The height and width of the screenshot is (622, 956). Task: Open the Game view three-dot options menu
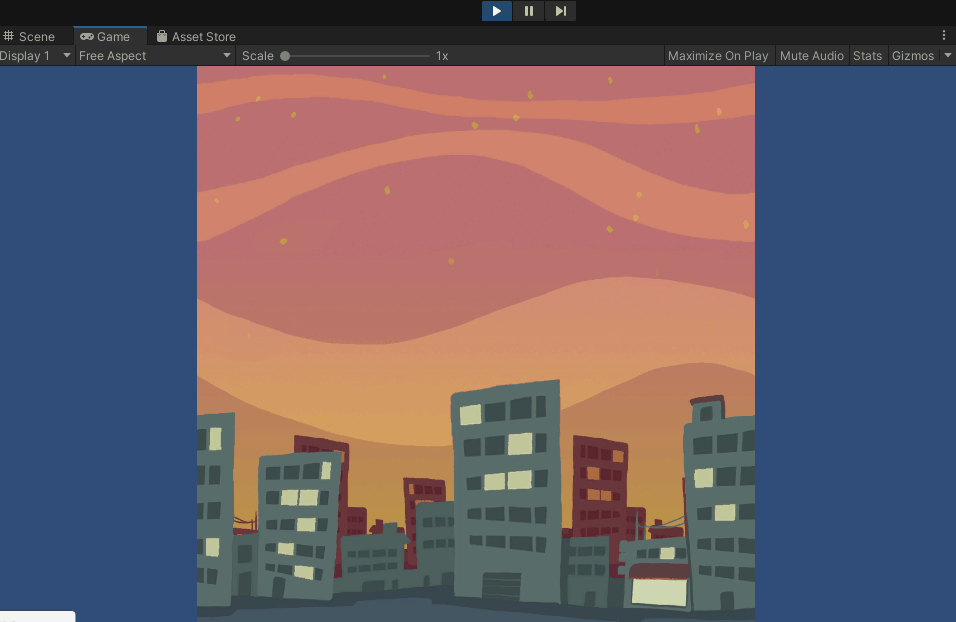[944, 35]
